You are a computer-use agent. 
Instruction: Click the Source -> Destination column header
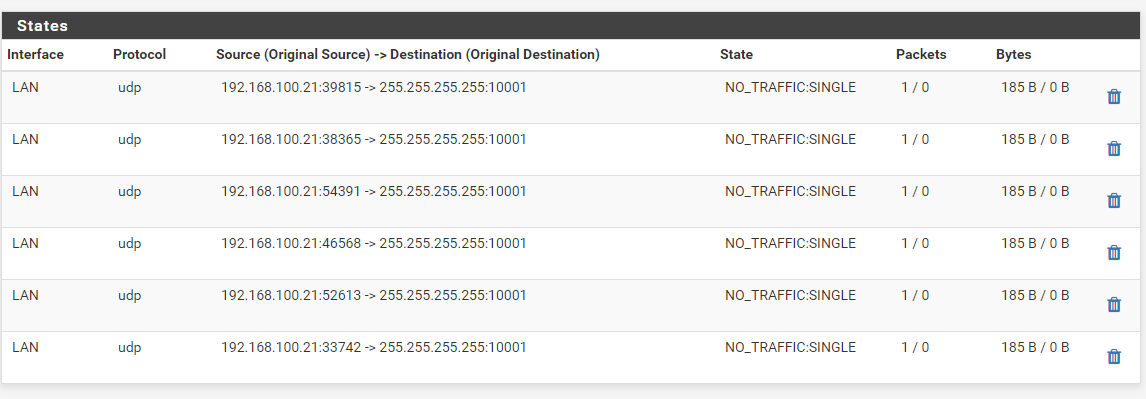pyautogui.click(x=408, y=55)
